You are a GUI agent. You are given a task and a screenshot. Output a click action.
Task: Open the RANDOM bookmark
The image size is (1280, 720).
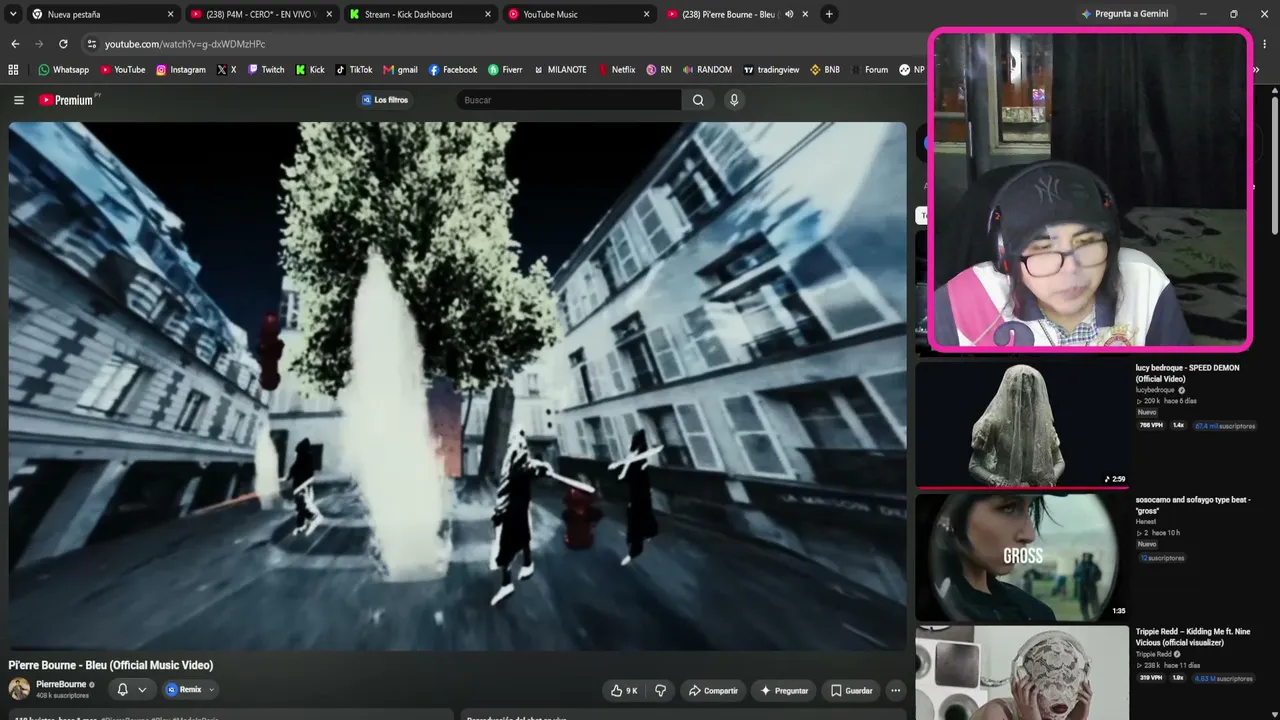click(x=707, y=70)
